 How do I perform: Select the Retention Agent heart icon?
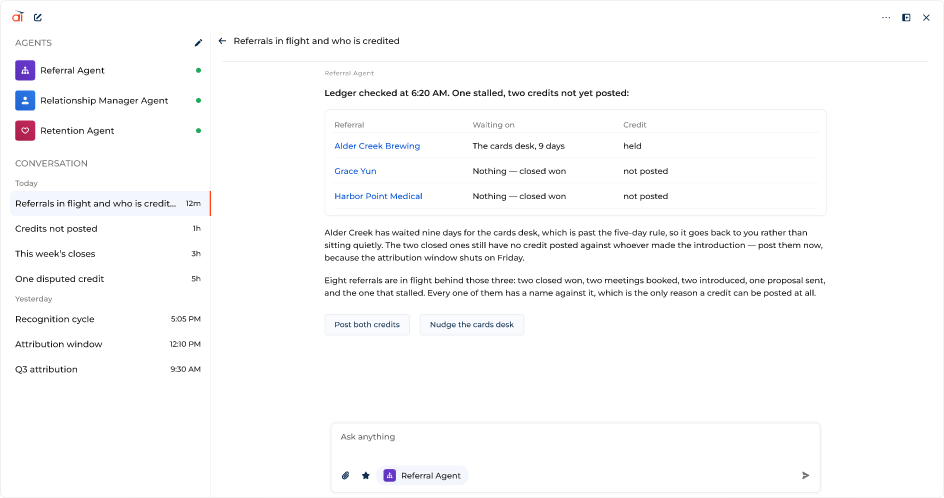25,131
